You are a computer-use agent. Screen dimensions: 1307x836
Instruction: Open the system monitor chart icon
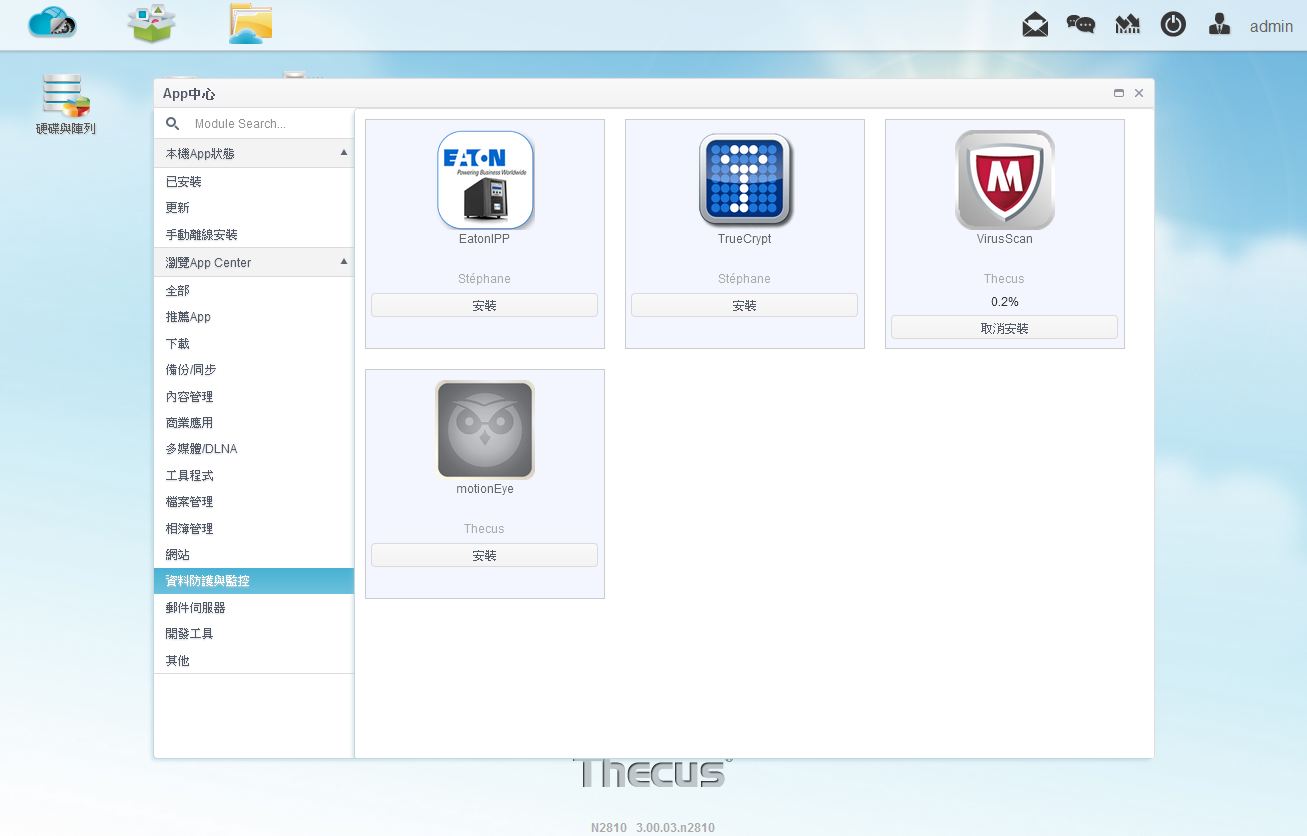[x=1127, y=25]
